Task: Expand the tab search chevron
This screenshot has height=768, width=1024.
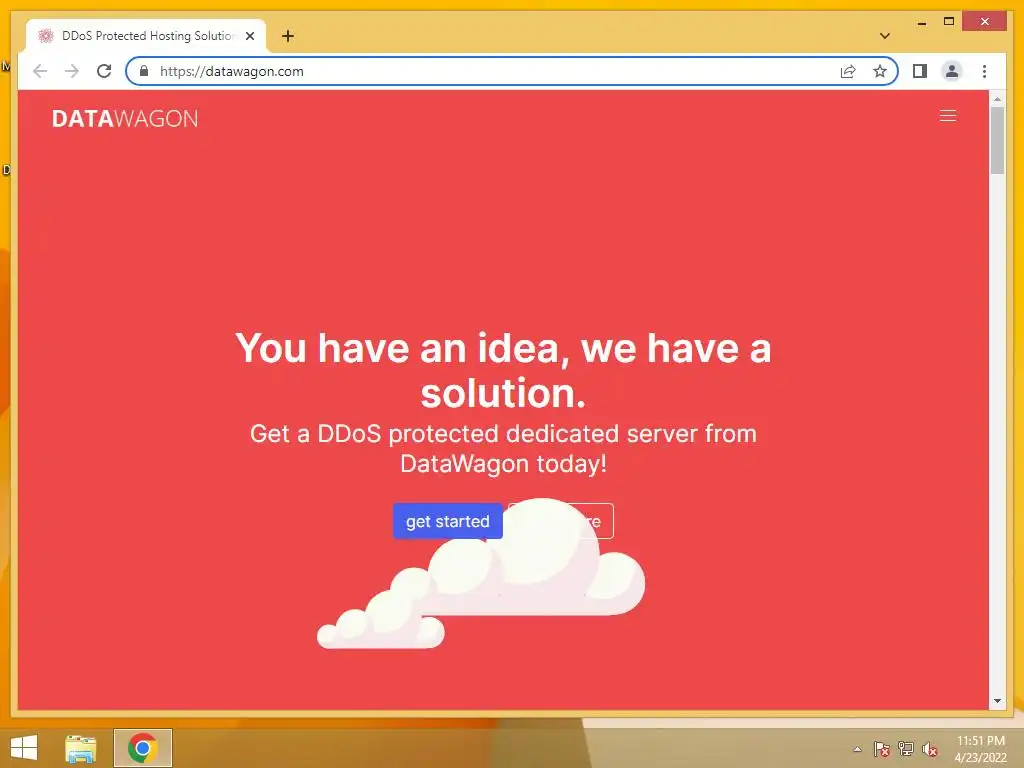Action: coord(885,36)
